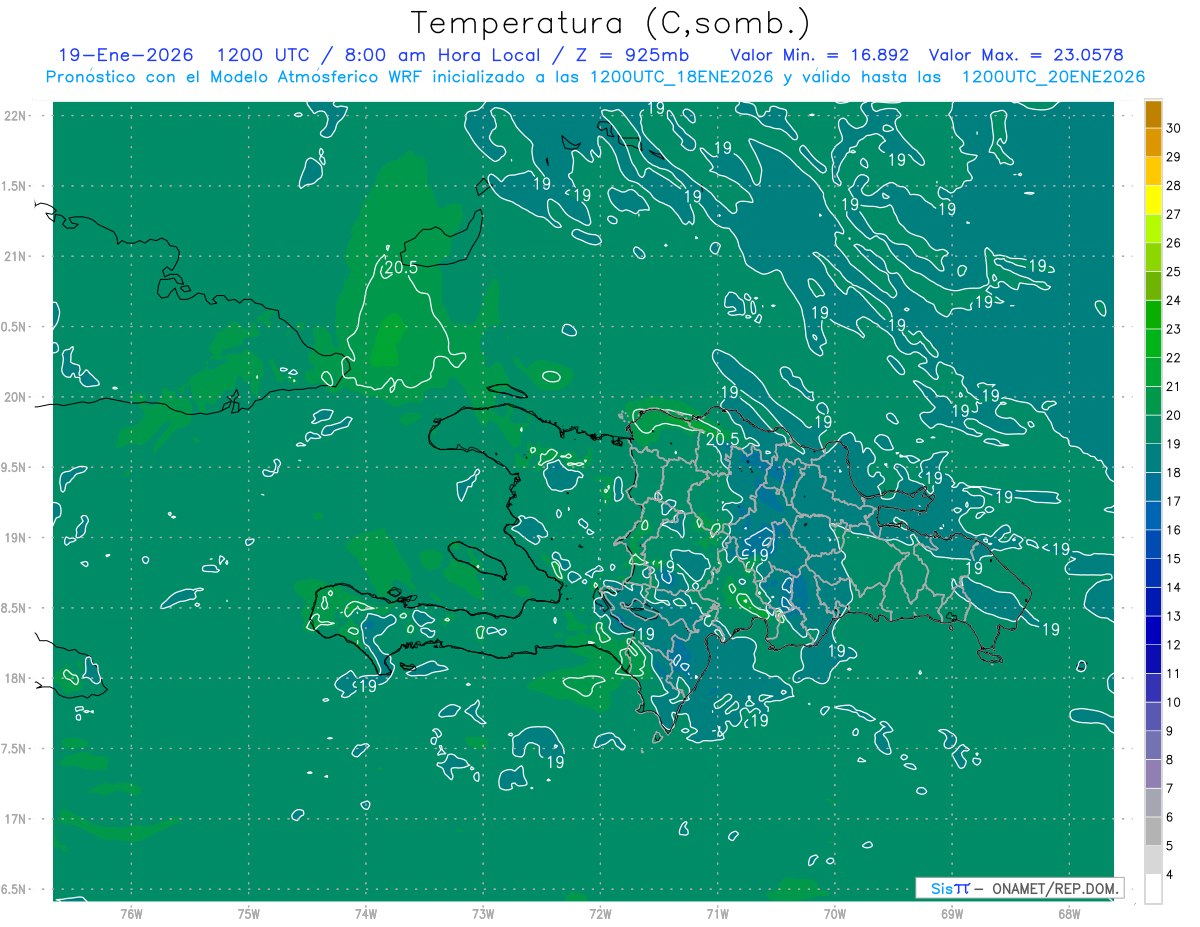Click the legend value '21'
Screen dimensions: 1200x927
tap(1174, 386)
